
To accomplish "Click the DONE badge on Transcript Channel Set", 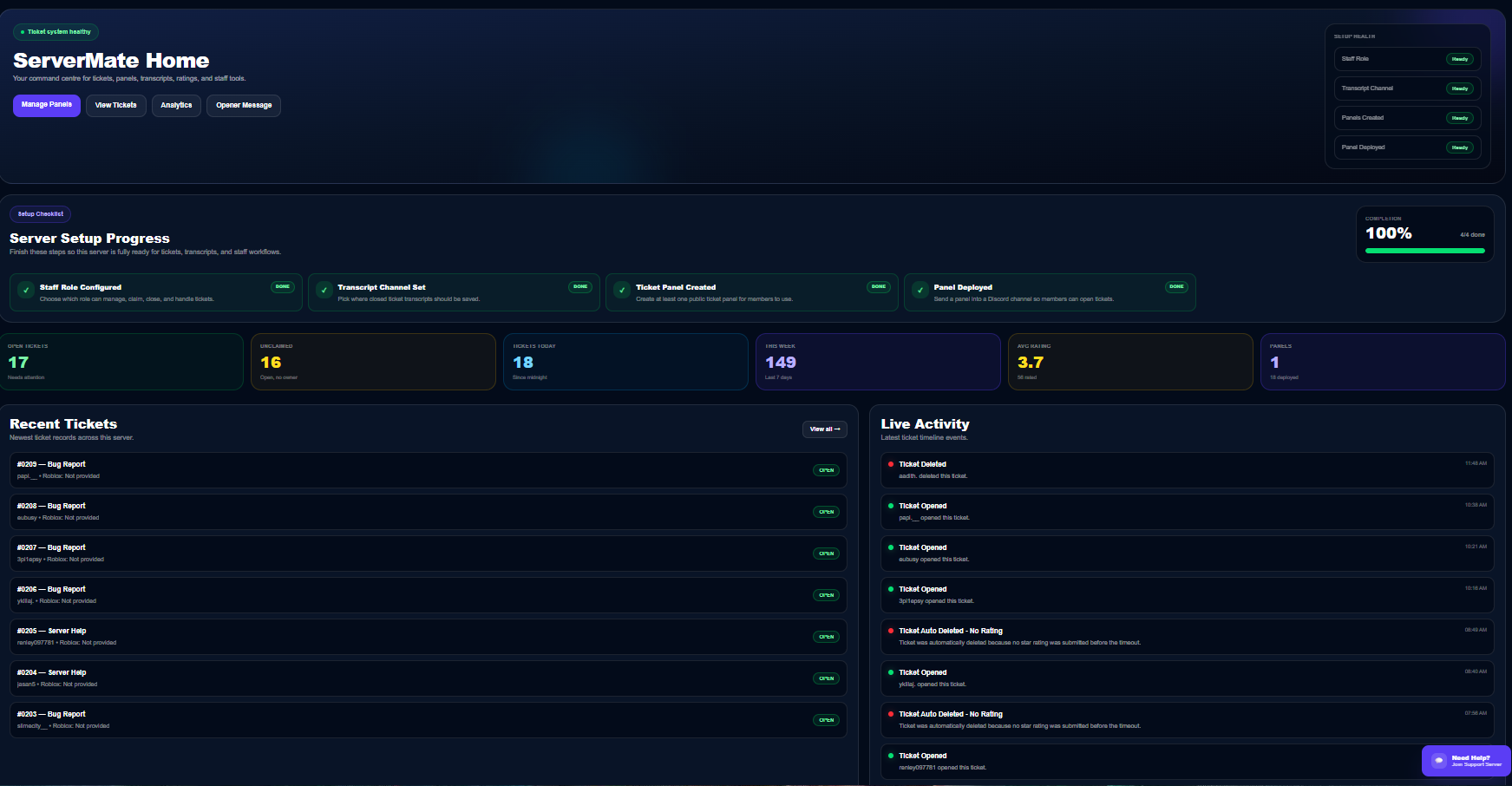I will click(x=580, y=286).
